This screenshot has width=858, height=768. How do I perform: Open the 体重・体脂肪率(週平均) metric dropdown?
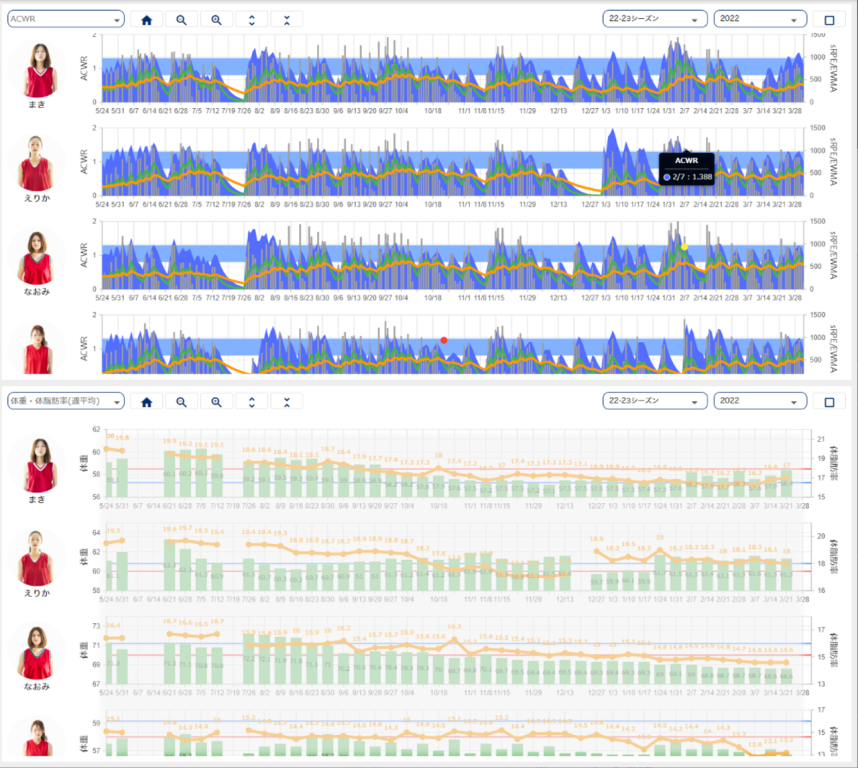(66, 401)
